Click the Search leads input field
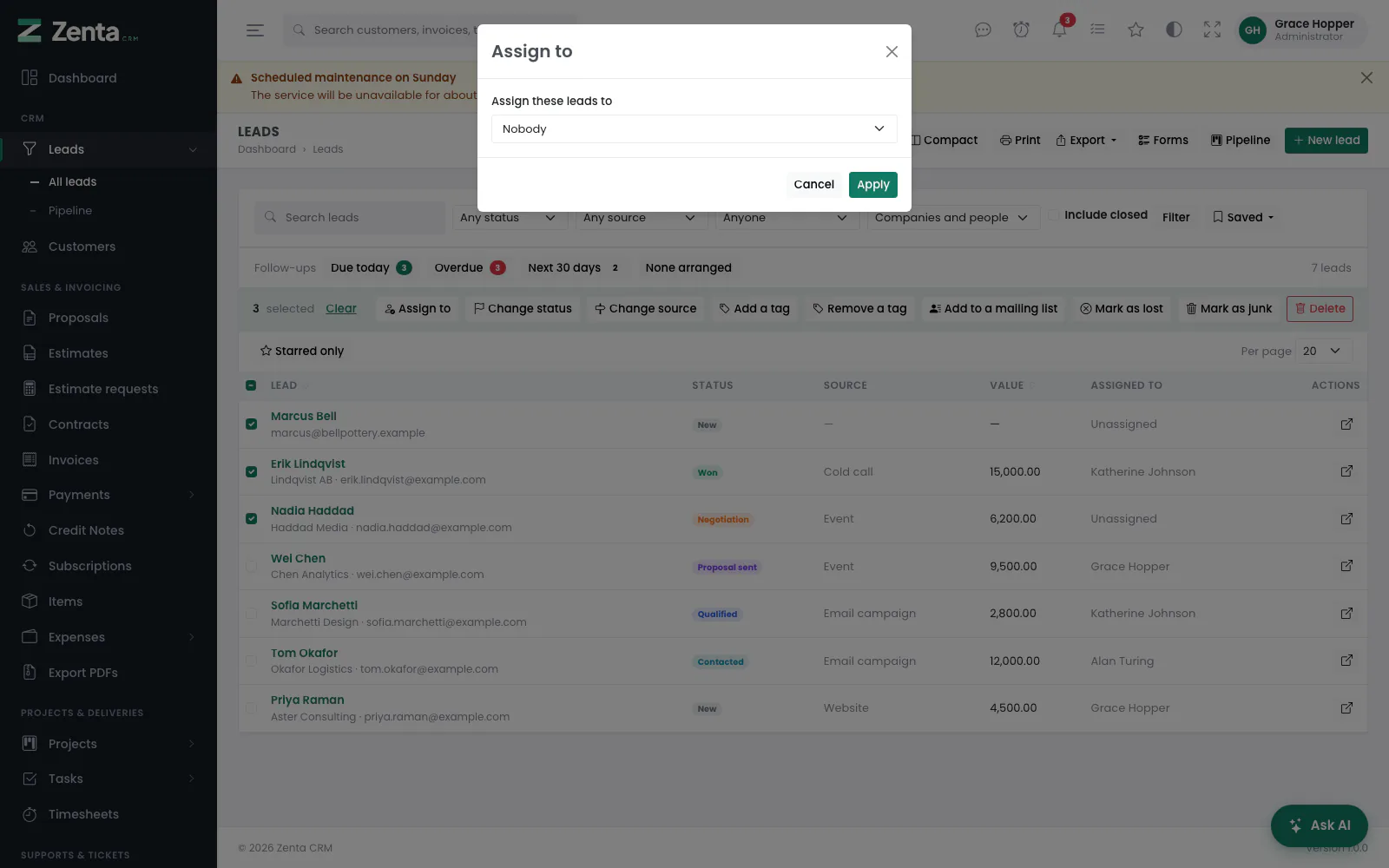The height and width of the screenshot is (868, 1389). coord(350,218)
